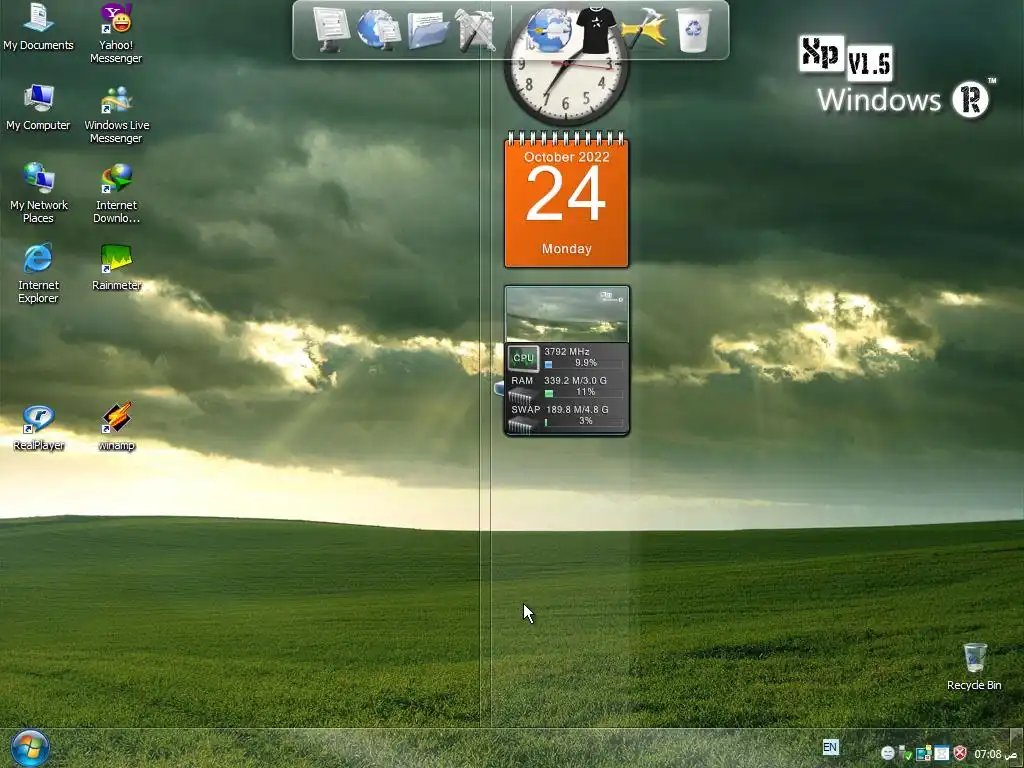Click the 339.2 M/3.0 G RAM text
This screenshot has height=768, width=1024.
(575, 380)
